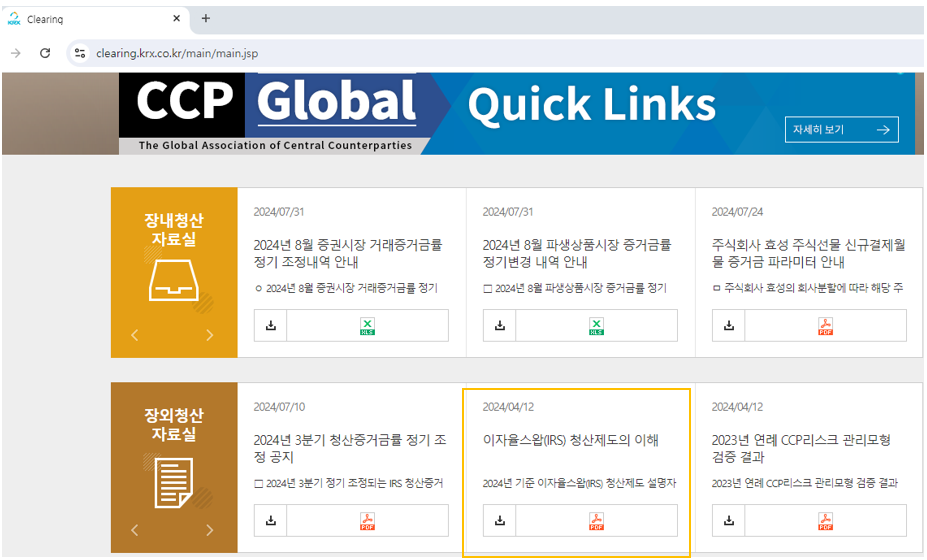Screen dimensions: 927x560
Task: Open CCP리스크 관리모형 PDF file
Action: pyautogui.click(x=825, y=520)
